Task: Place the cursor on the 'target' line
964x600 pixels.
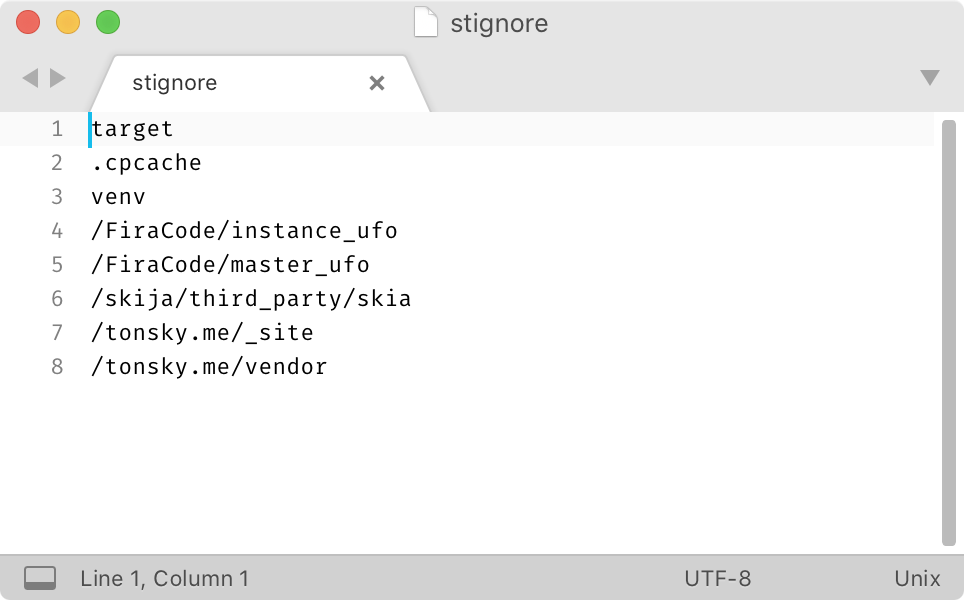Action: [x=132, y=129]
